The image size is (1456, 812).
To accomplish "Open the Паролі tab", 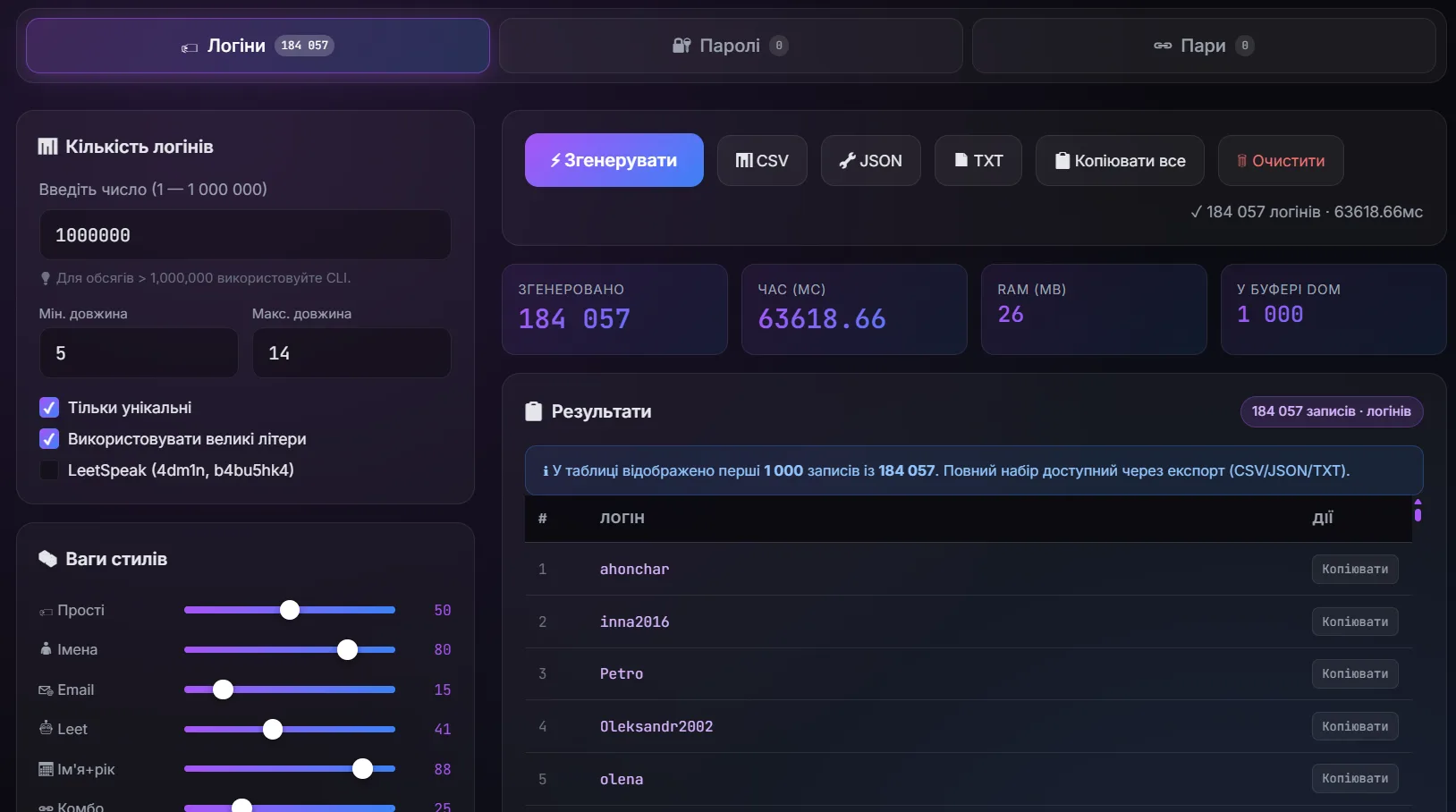I will tap(731, 46).
